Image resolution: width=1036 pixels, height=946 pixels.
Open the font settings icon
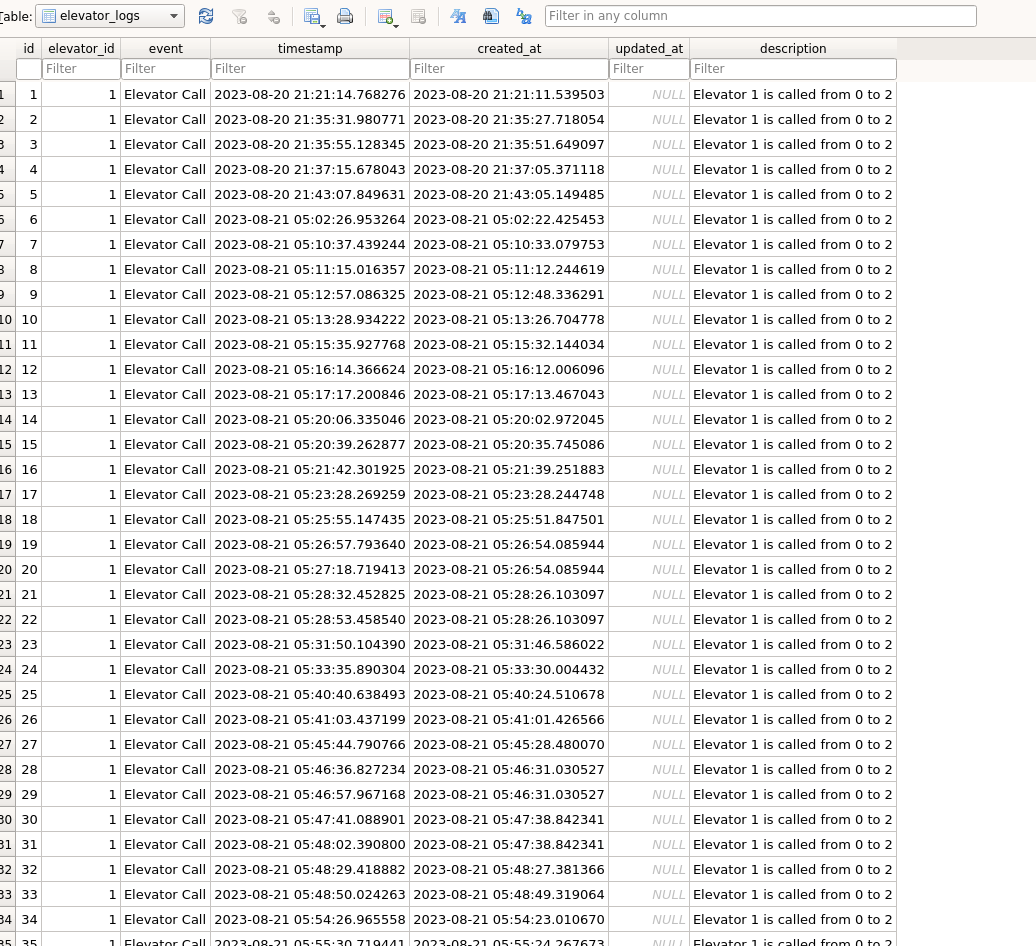(x=459, y=16)
